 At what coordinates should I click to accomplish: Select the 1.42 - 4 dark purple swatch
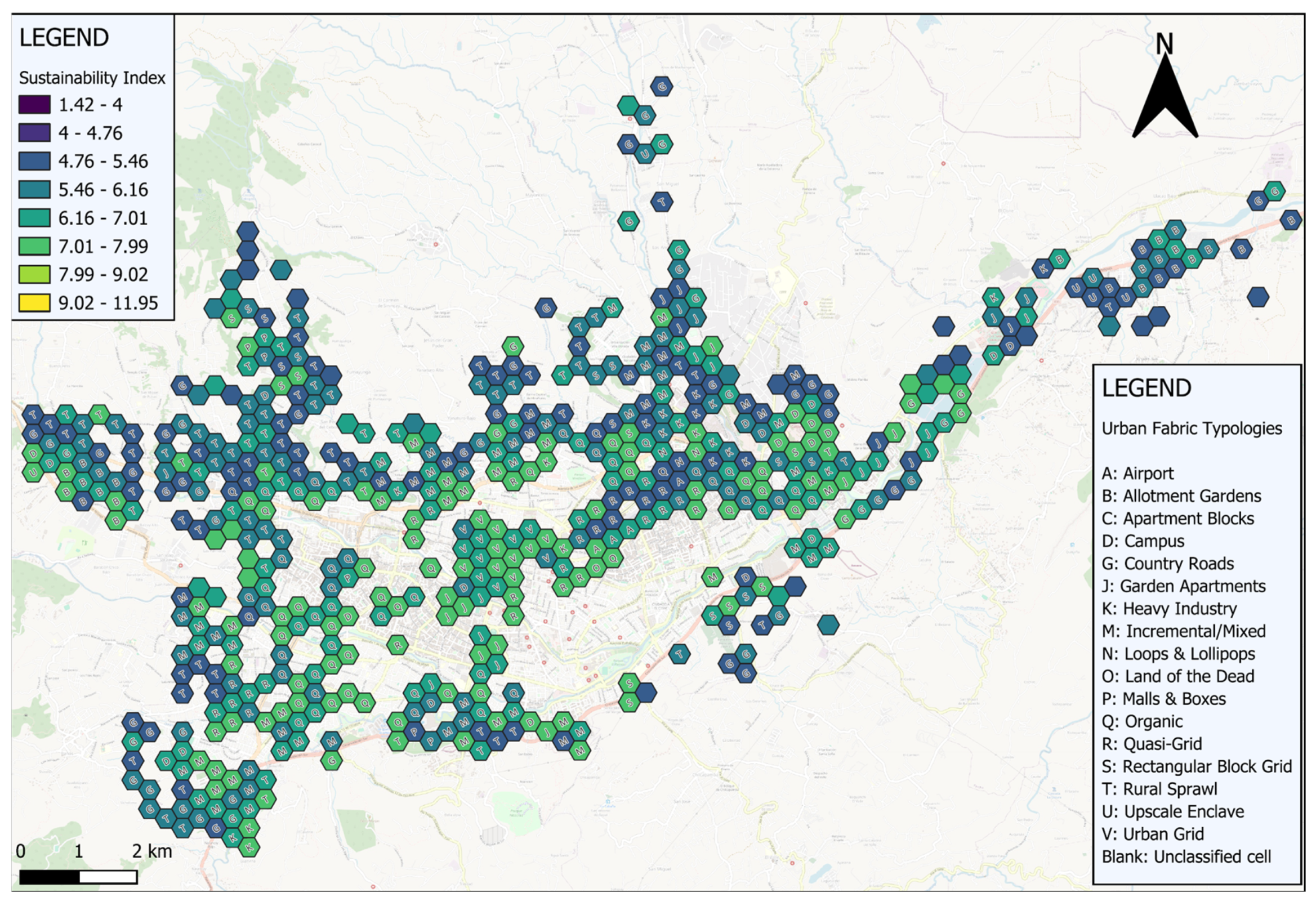(35, 104)
